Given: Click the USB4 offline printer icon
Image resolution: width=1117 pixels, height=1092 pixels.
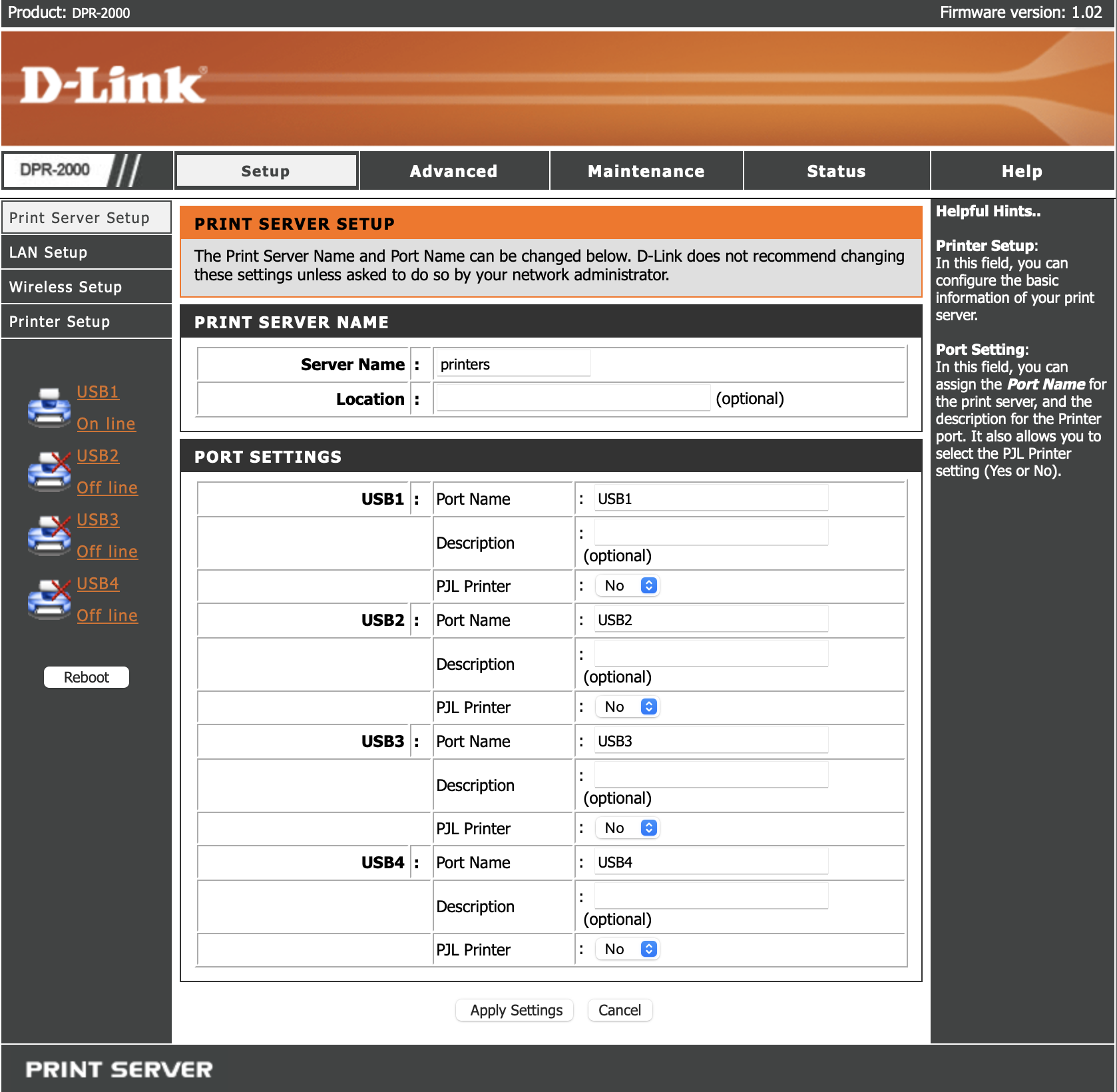Looking at the screenshot, I should (x=49, y=599).
